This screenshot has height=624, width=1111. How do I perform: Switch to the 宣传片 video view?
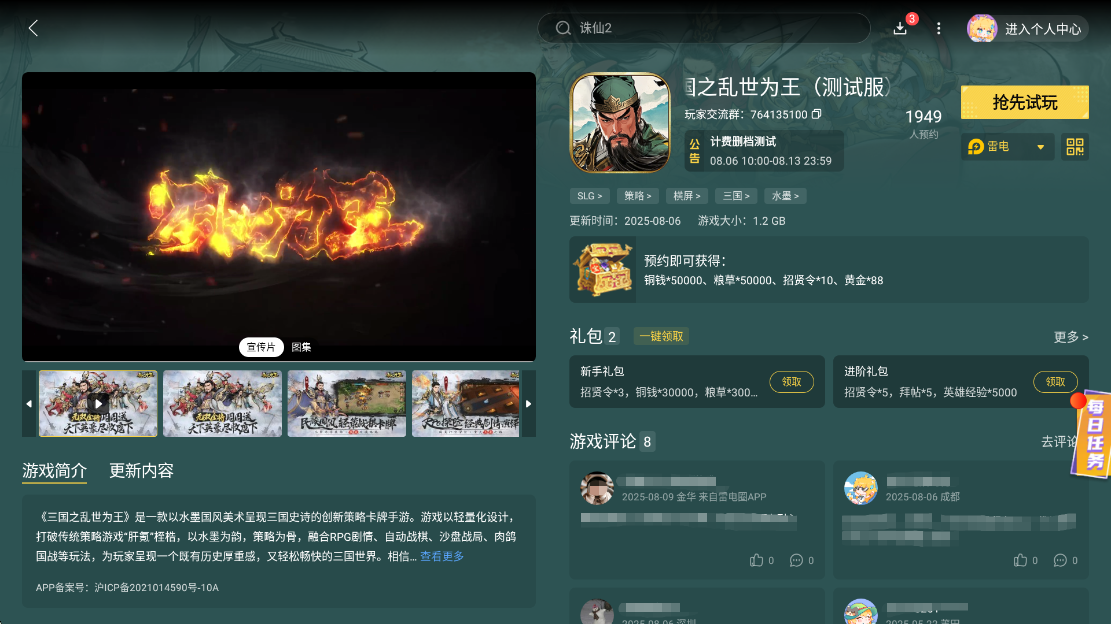261,347
